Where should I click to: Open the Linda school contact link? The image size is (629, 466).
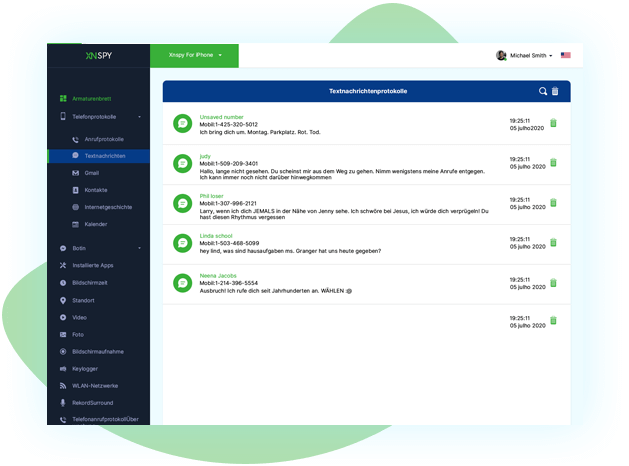click(216, 236)
